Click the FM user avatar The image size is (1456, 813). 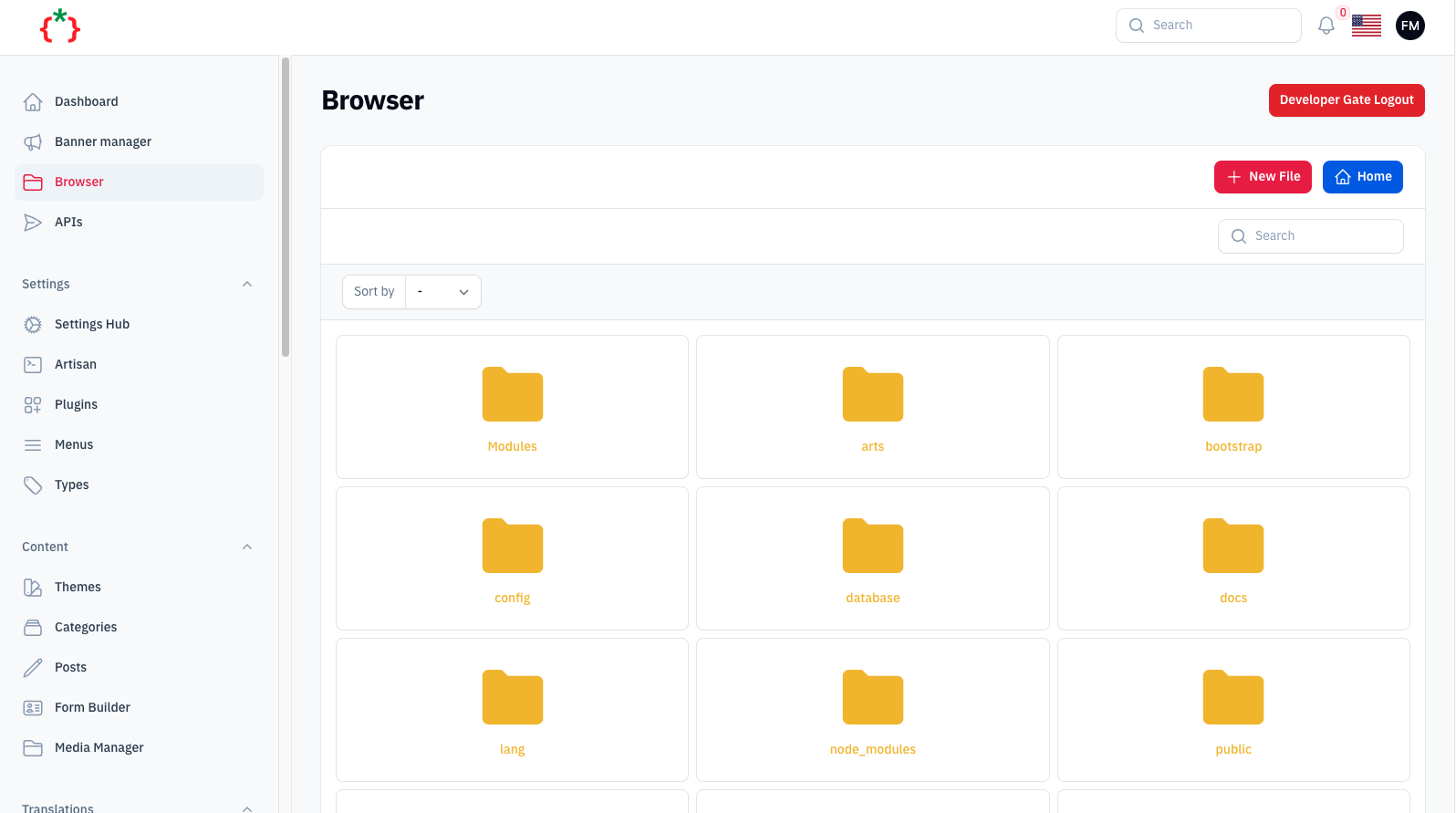click(x=1409, y=26)
